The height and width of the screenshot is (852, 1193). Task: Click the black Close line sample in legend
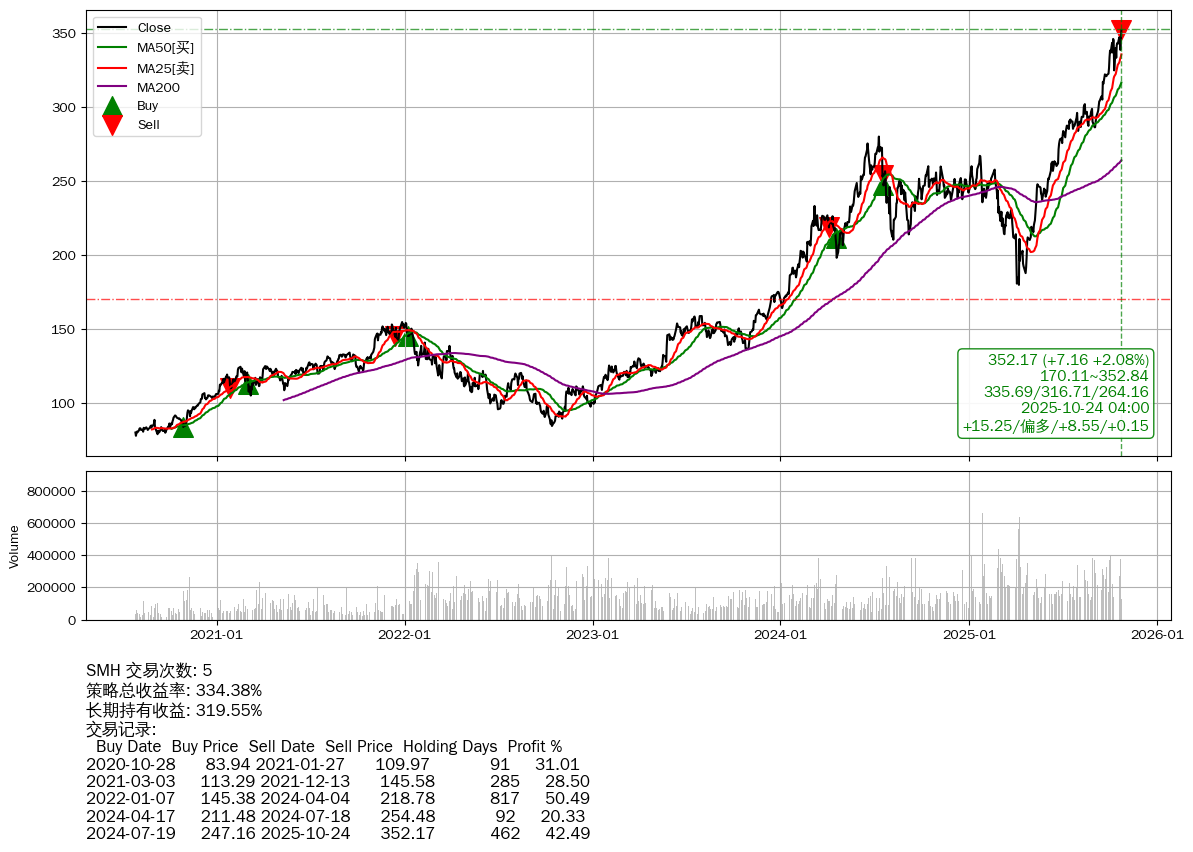tap(113, 28)
